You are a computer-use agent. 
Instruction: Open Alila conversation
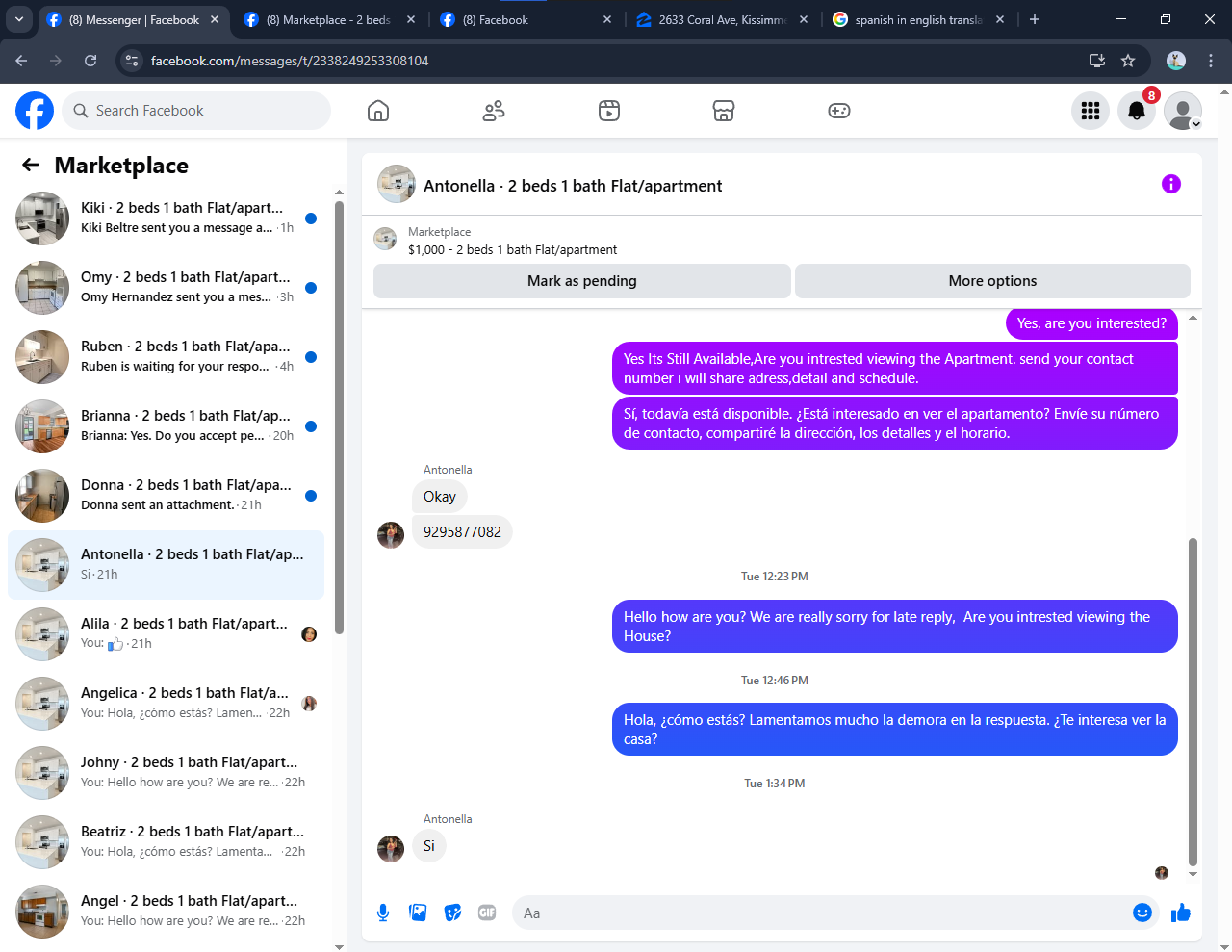166,634
